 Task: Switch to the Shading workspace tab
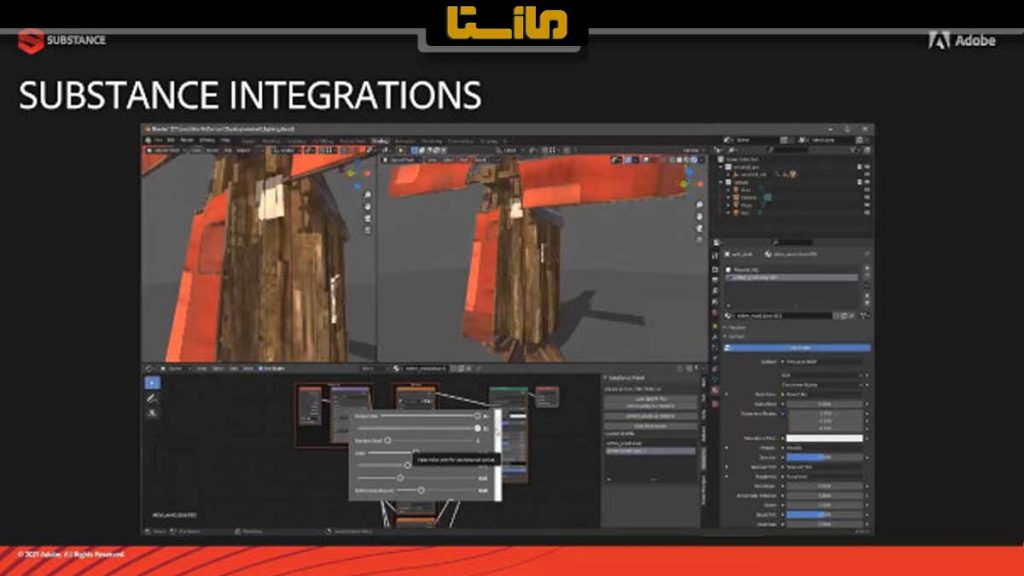pos(379,140)
